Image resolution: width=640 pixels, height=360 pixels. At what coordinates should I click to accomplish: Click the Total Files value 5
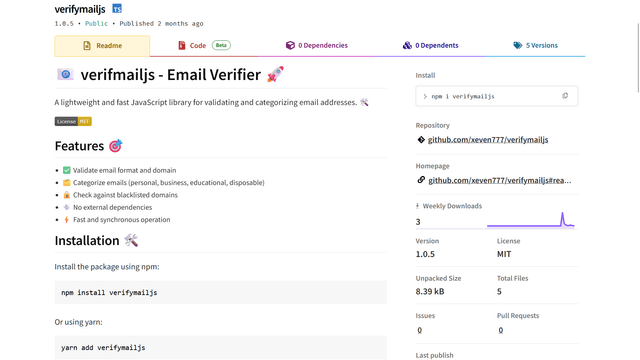click(499, 291)
